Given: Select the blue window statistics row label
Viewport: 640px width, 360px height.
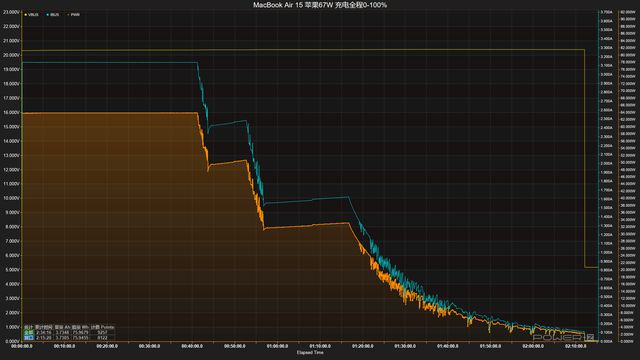Looking at the screenshot, I should tap(28, 338).
